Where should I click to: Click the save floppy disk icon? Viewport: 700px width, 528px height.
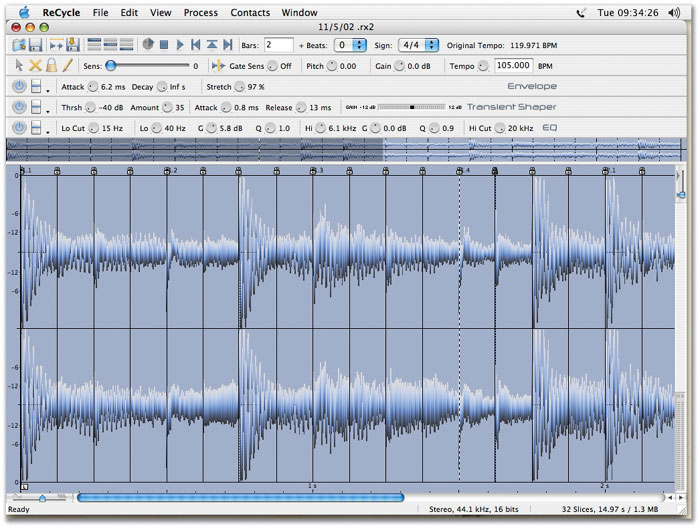(x=34, y=45)
